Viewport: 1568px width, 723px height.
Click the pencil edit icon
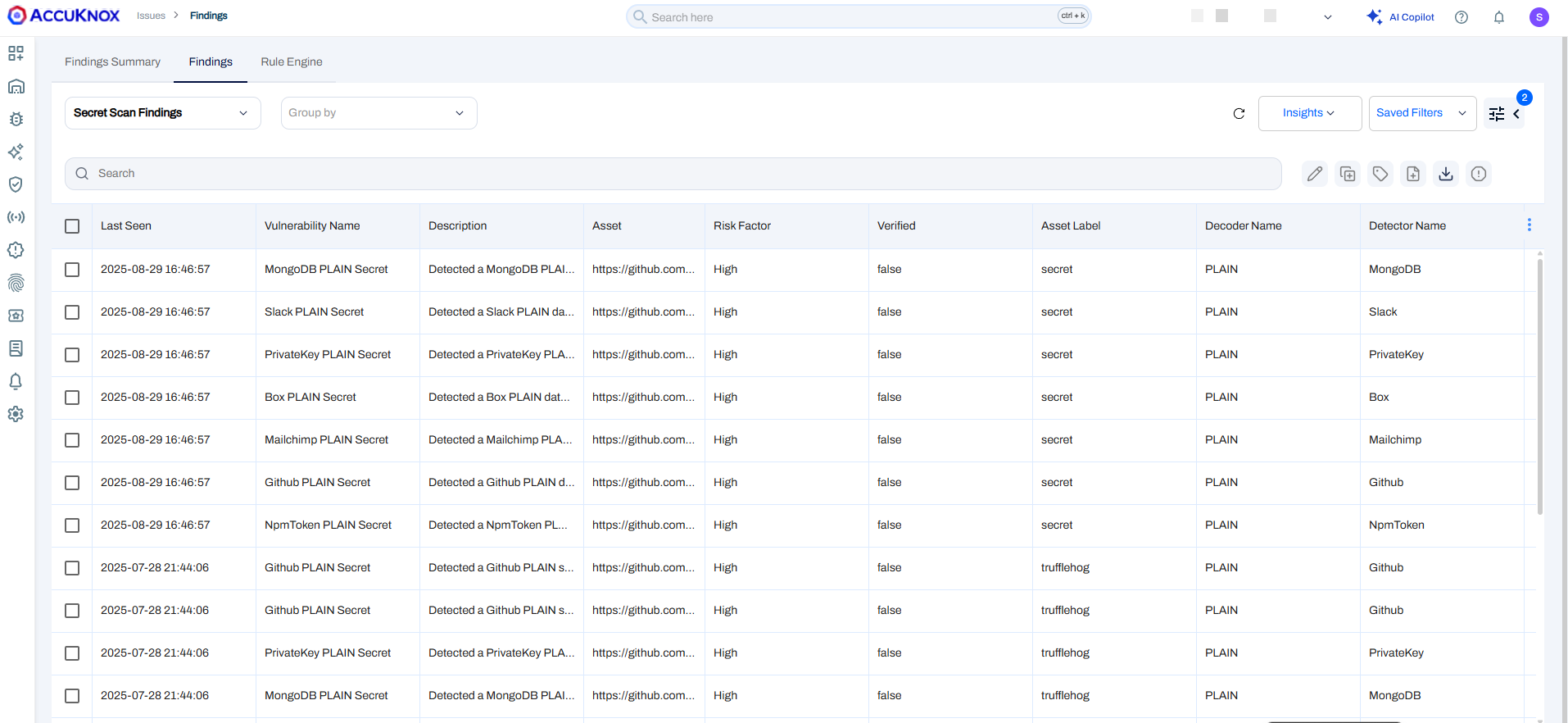tap(1315, 174)
